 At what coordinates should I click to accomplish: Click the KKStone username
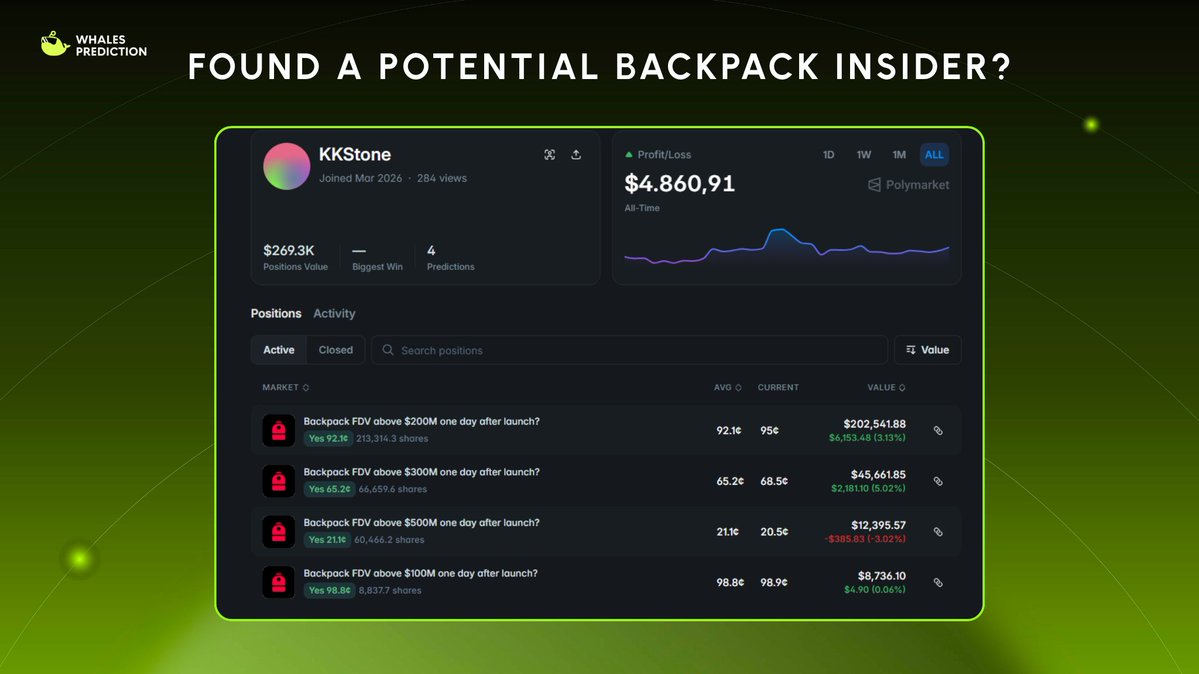pyautogui.click(x=355, y=155)
